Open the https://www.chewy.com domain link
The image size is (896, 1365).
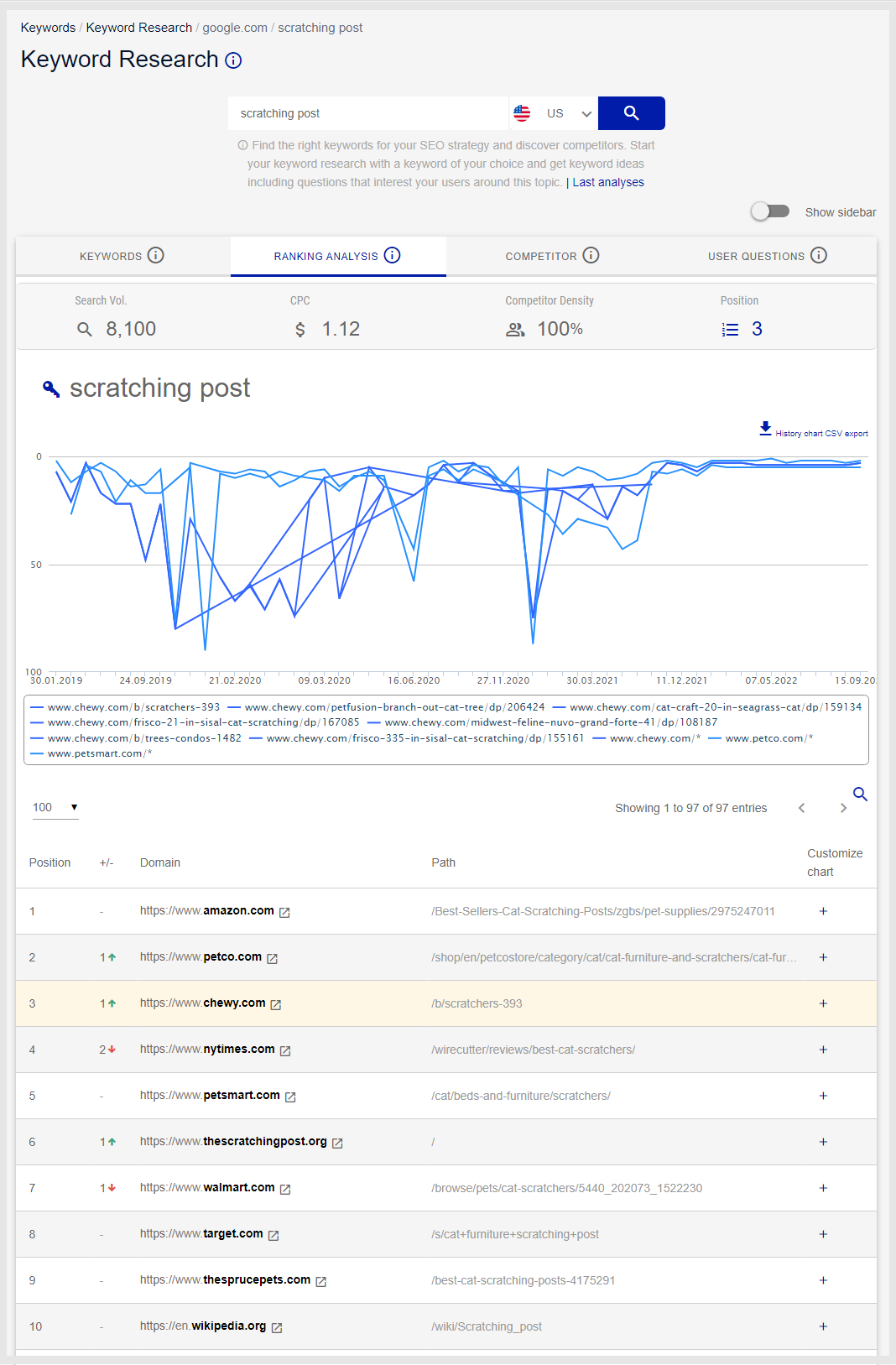coord(203,1003)
